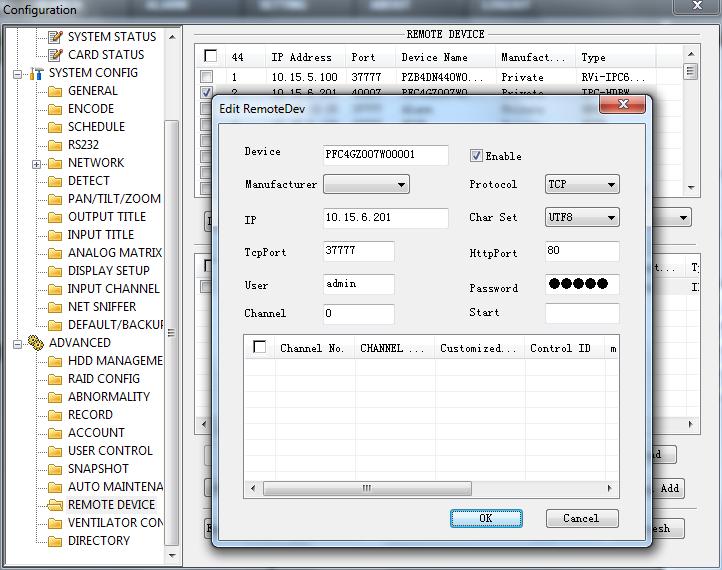Open PAN/TILT/ZOOM folder icon
This screenshot has width=722, height=570.
pos(55,199)
